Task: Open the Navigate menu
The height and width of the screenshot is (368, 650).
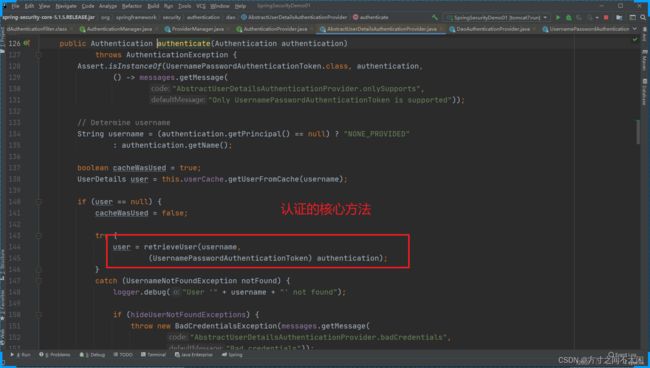Action: pos(66,6)
